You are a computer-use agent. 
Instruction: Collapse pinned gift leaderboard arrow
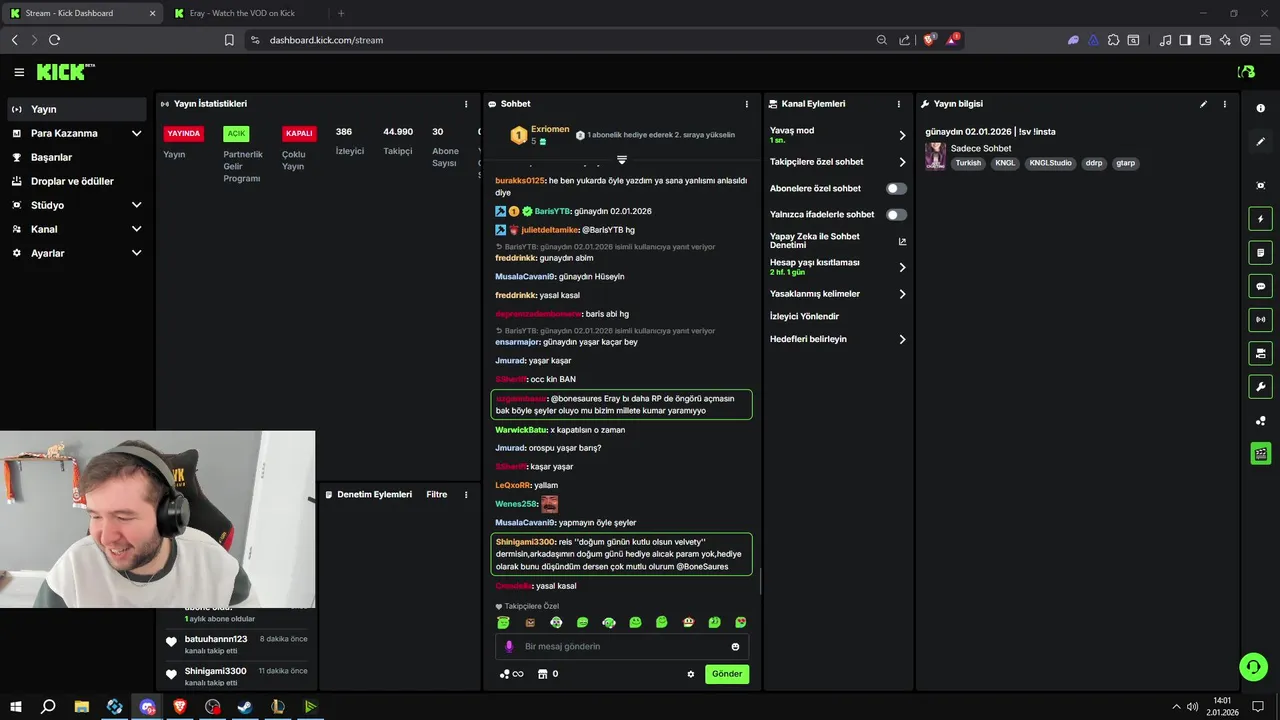point(621,160)
